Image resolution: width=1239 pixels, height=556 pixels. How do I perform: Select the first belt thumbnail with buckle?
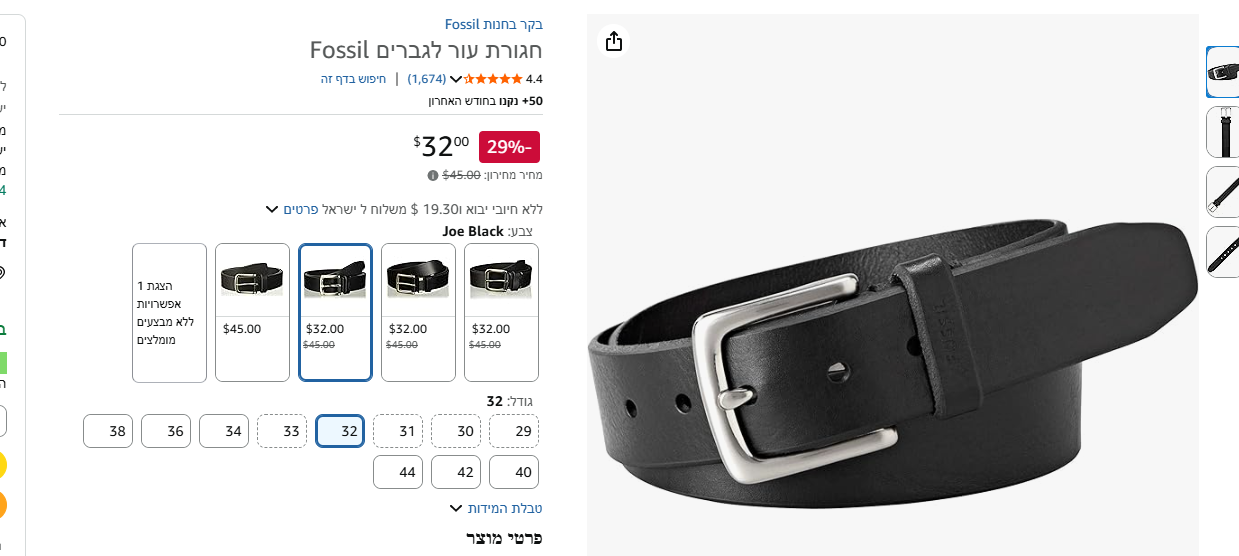1223,72
